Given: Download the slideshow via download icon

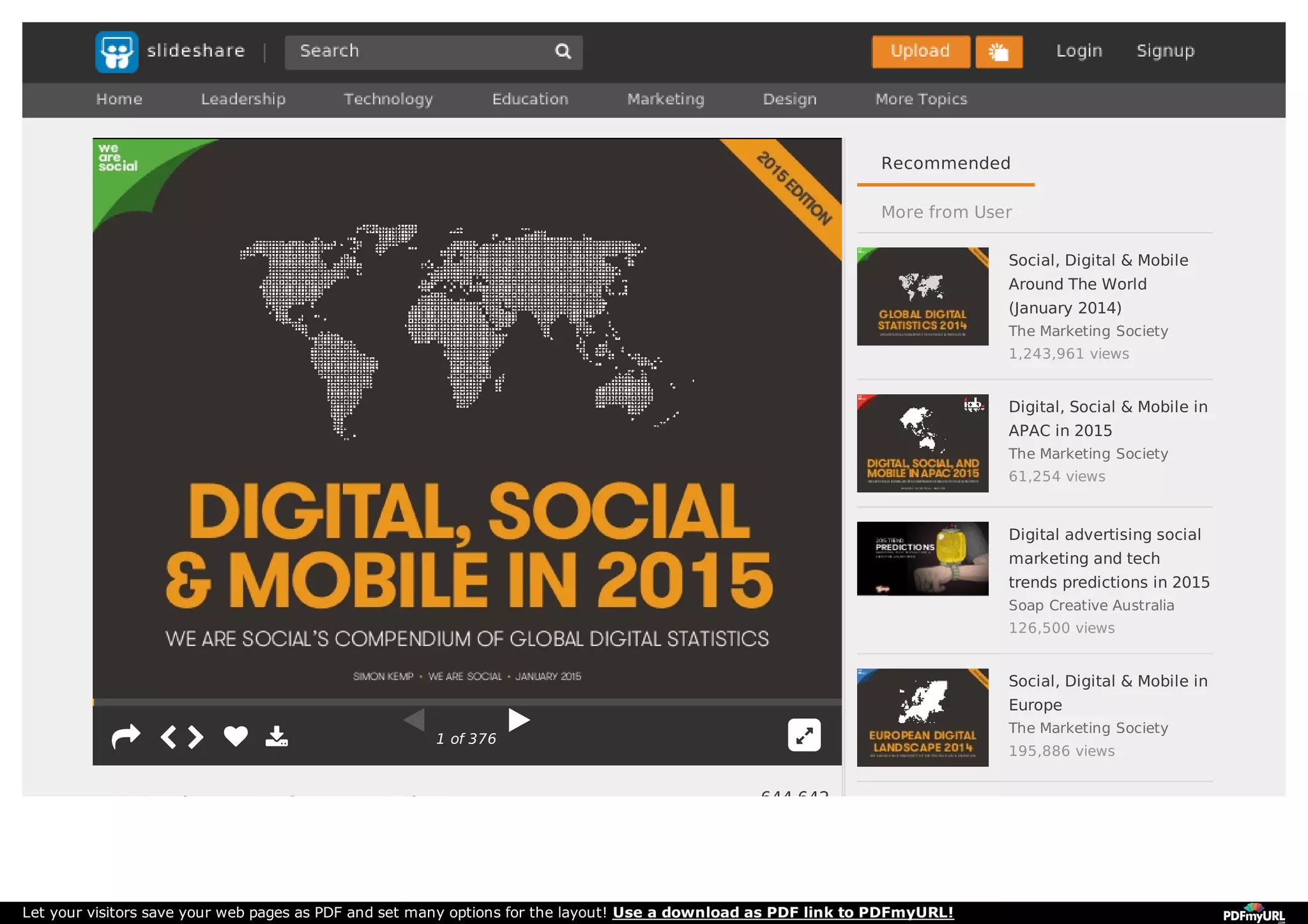Looking at the screenshot, I should coord(277,736).
